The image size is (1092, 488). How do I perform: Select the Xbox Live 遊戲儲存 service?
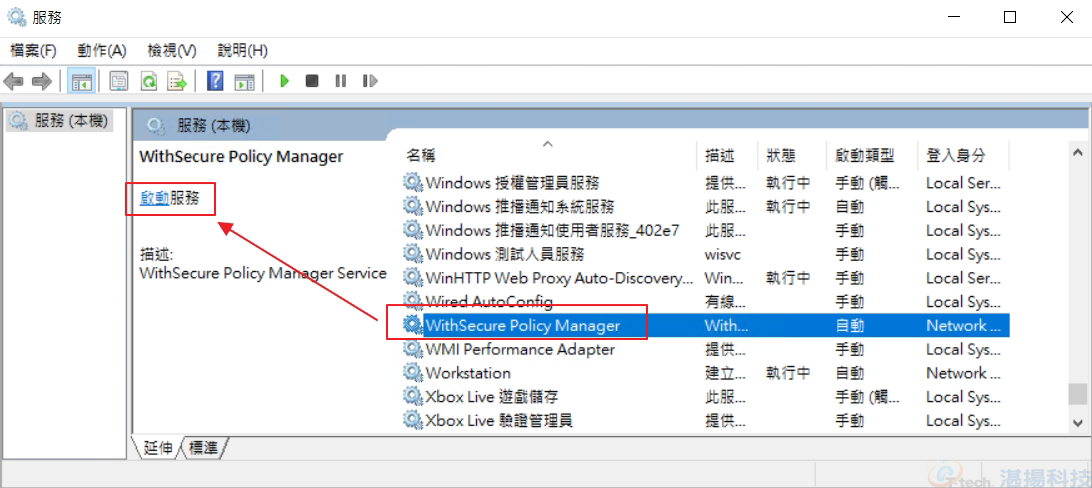(705, 396)
